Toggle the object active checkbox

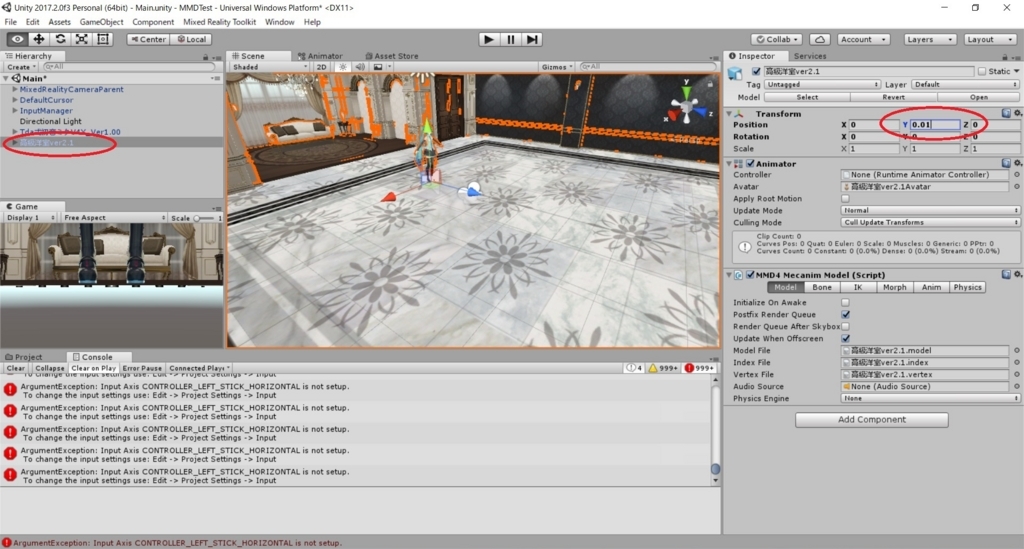(756, 71)
